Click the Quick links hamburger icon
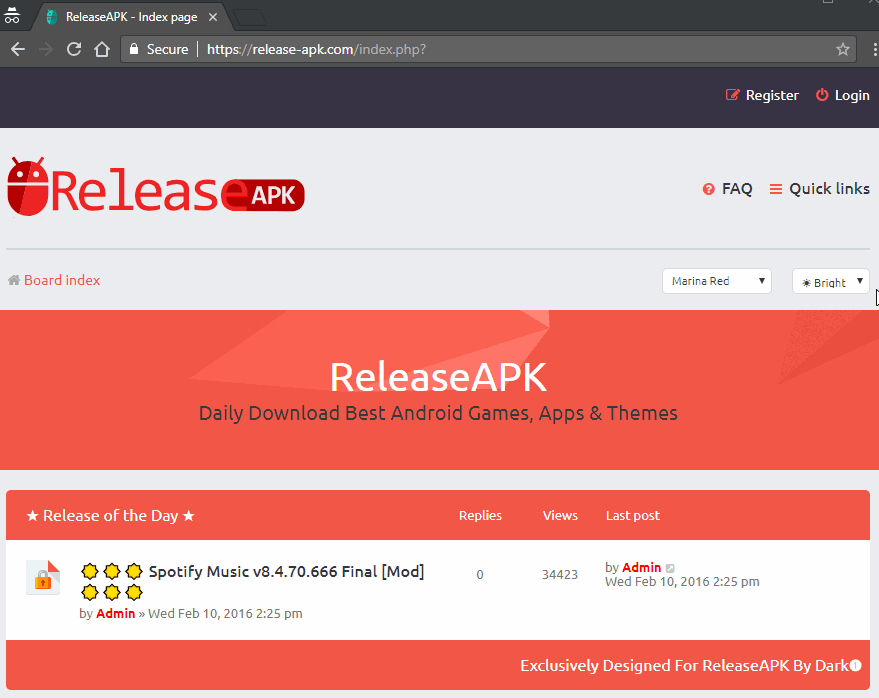This screenshot has width=879, height=698. point(776,189)
